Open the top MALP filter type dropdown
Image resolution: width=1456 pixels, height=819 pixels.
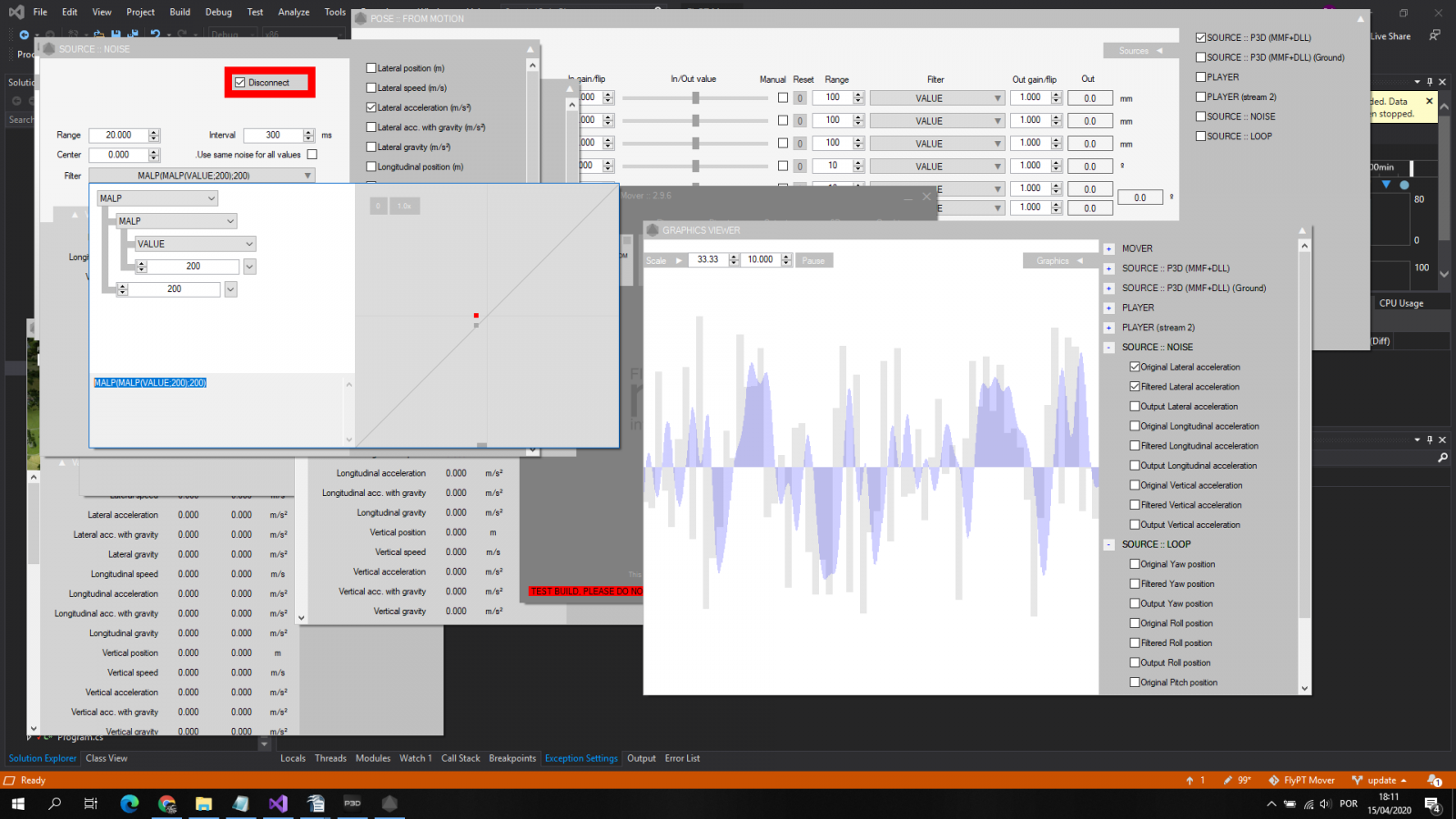click(157, 198)
